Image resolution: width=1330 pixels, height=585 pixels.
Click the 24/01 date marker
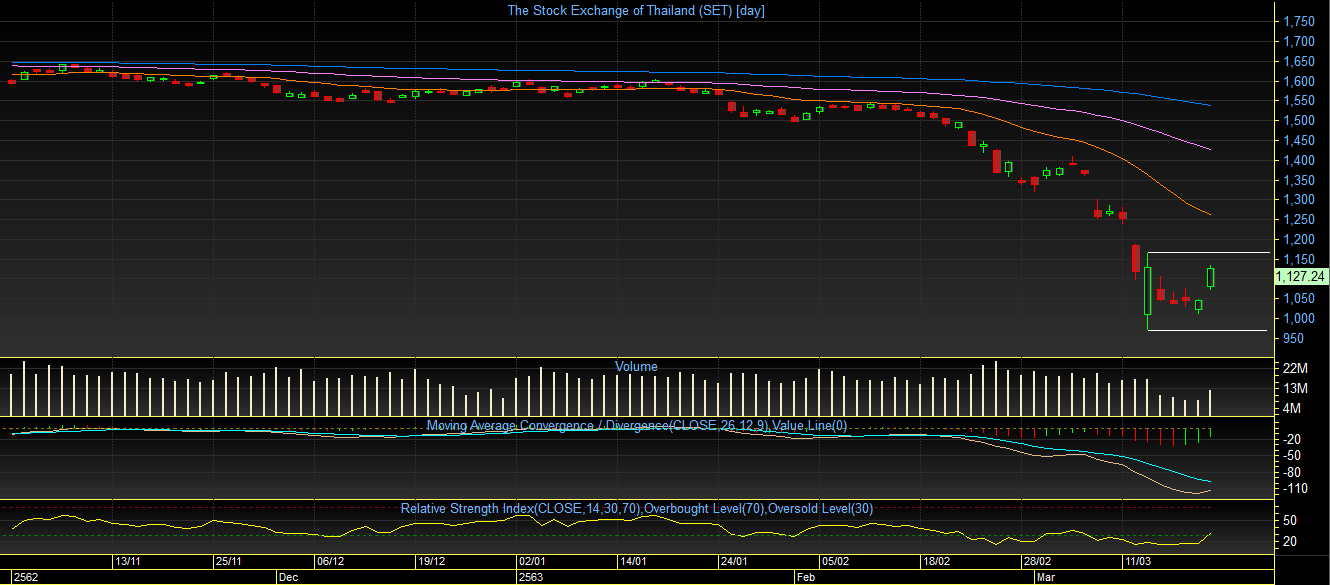click(x=735, y=562)
